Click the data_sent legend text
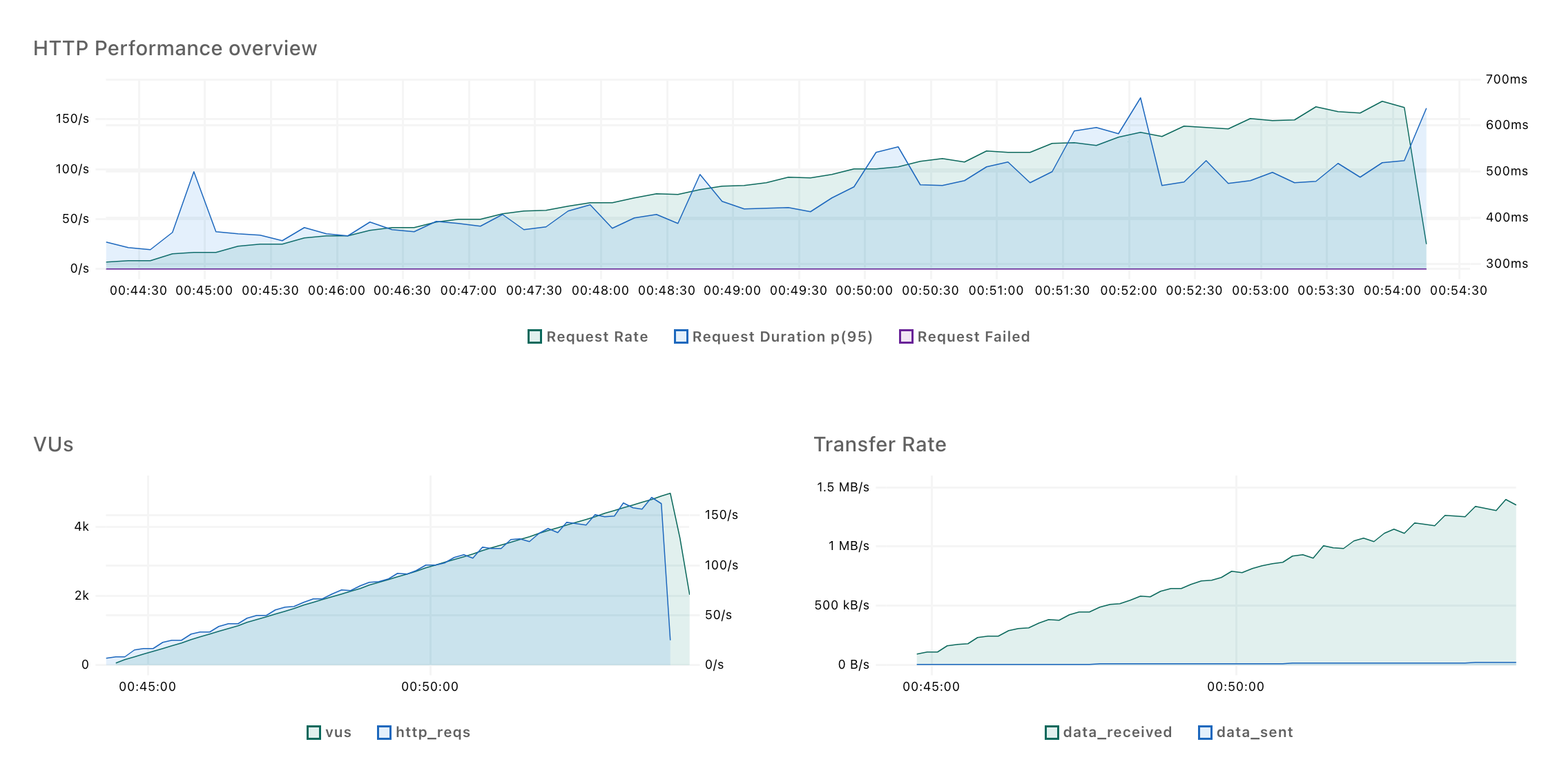Screen dimensions: 1564x784 [x=1255, y=732]
